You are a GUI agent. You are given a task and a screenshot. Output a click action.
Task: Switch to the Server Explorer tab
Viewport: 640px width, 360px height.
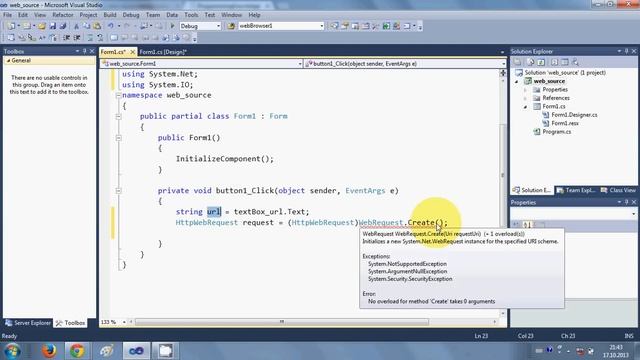point(28,323)
